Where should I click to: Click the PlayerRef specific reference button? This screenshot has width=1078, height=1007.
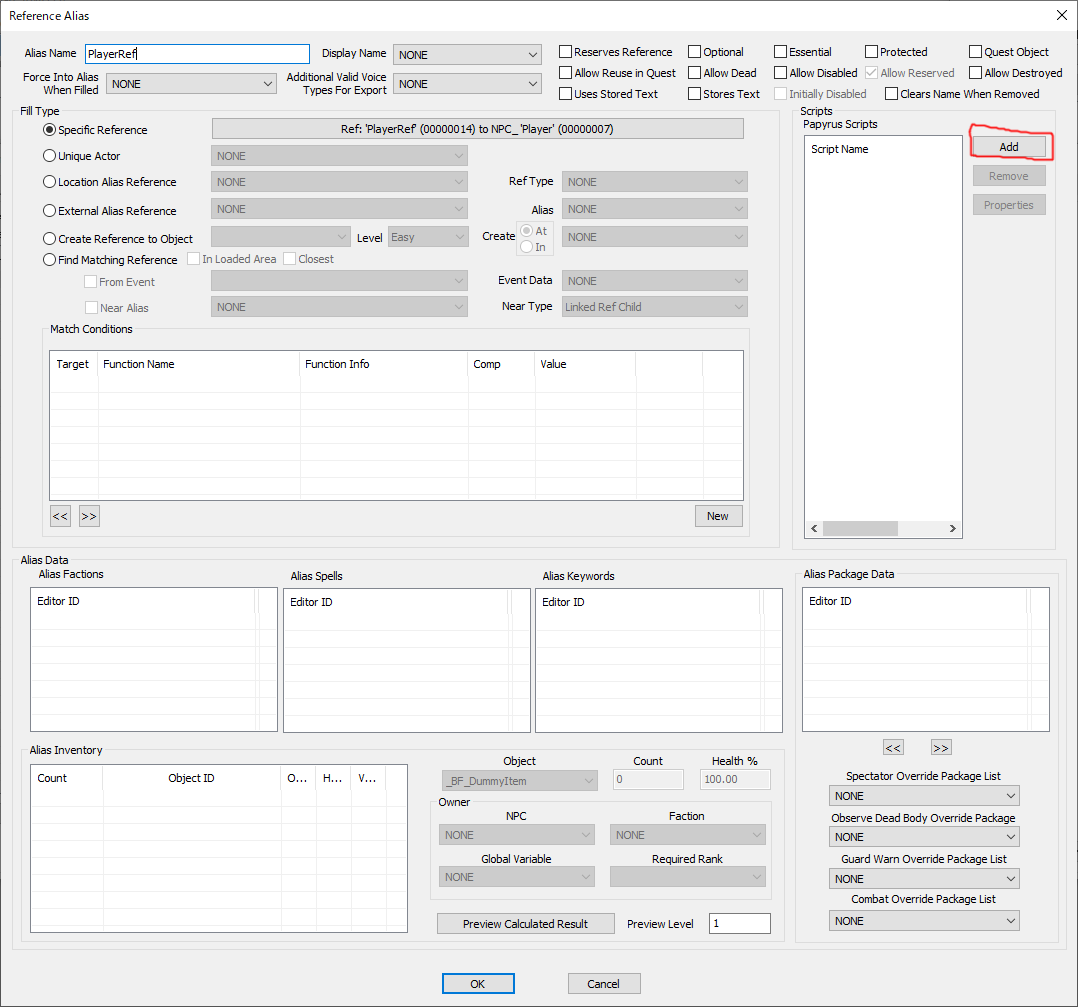click(x=477, y=129)
